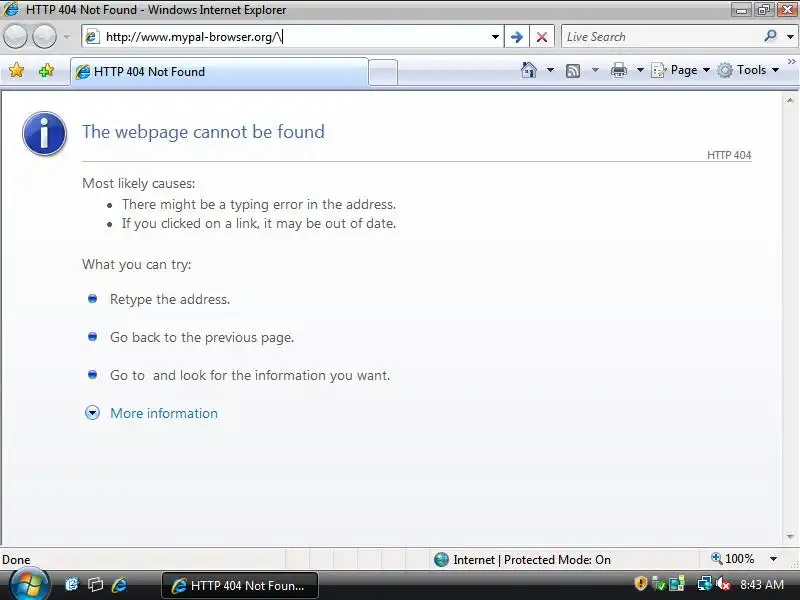Screen dimensions: 800x600
Task: Click "Go back to the previous page."
Action: point(202,337)
